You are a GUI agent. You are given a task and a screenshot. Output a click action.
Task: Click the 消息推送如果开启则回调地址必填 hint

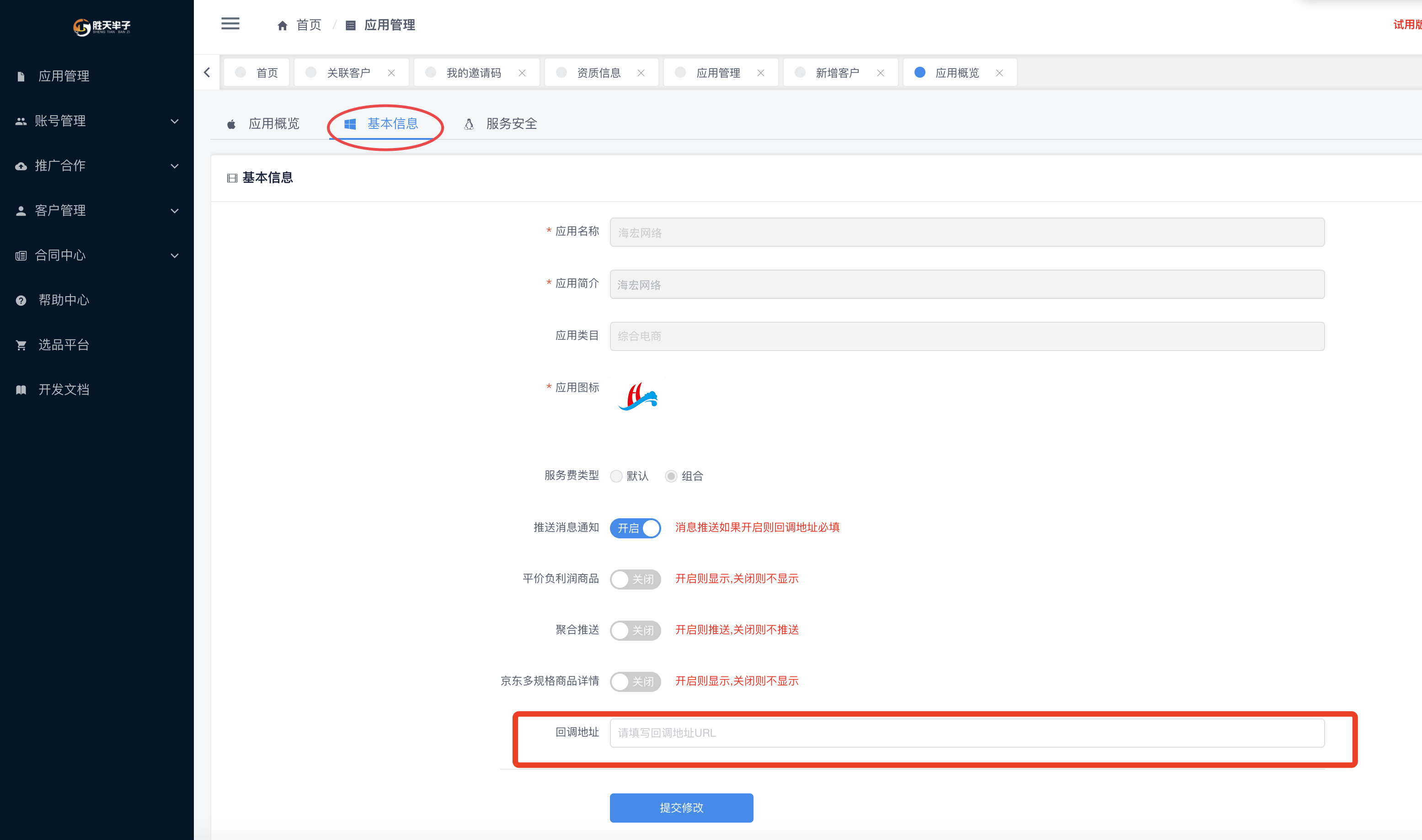[757, 527]
